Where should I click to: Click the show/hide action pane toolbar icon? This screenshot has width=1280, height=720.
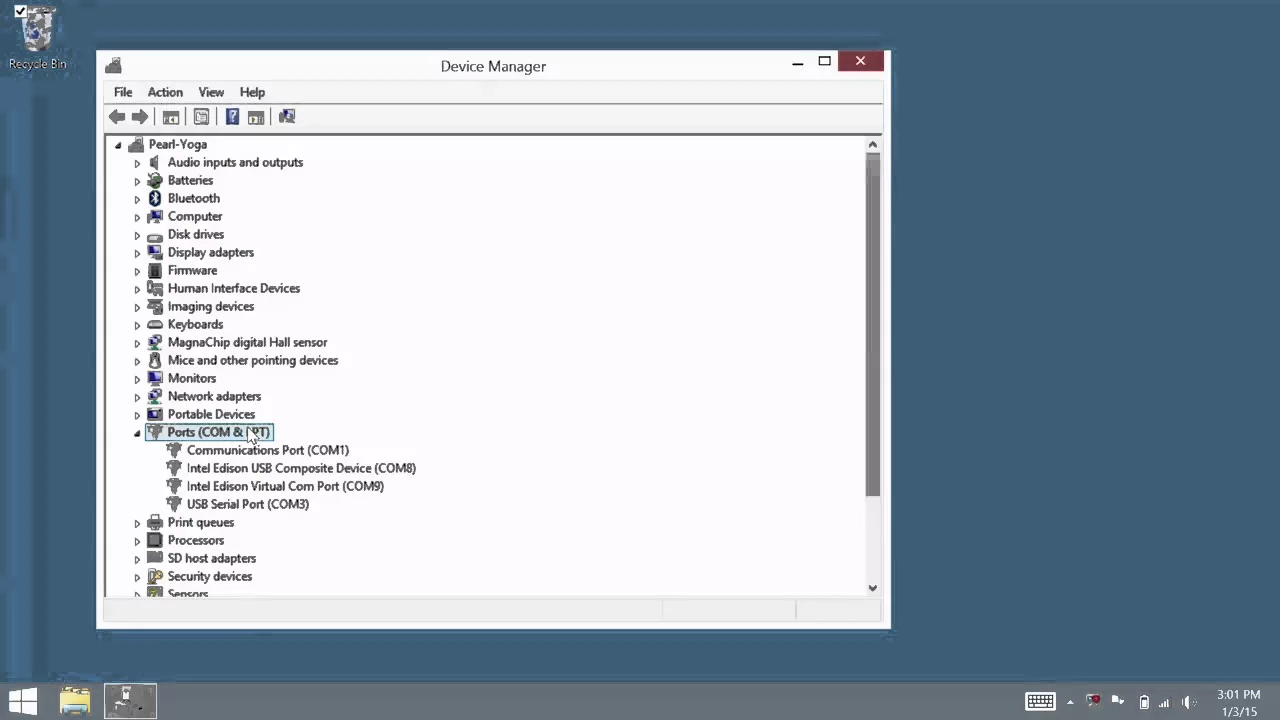[x=256, y=117]
